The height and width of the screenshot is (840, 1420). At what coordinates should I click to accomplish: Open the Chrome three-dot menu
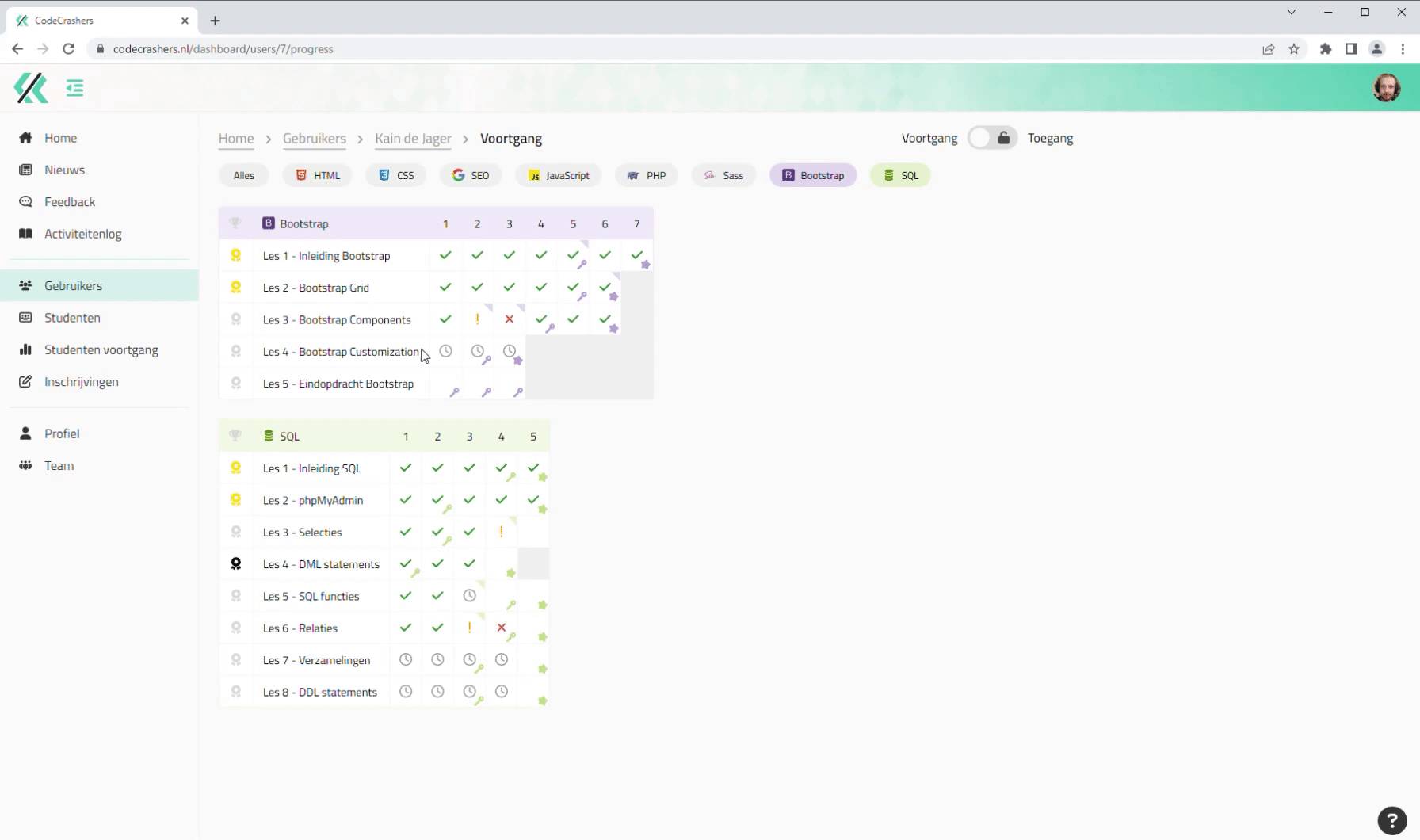[x=1403, y=49]
